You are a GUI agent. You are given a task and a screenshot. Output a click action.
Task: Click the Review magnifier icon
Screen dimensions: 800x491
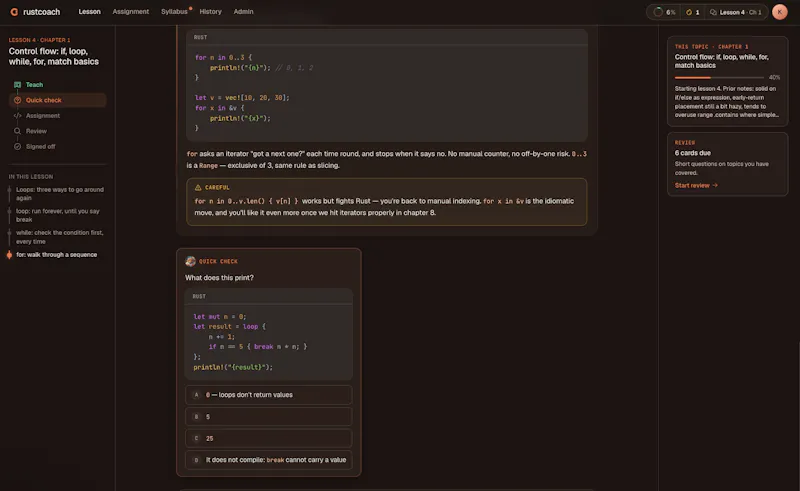[17, 131]
